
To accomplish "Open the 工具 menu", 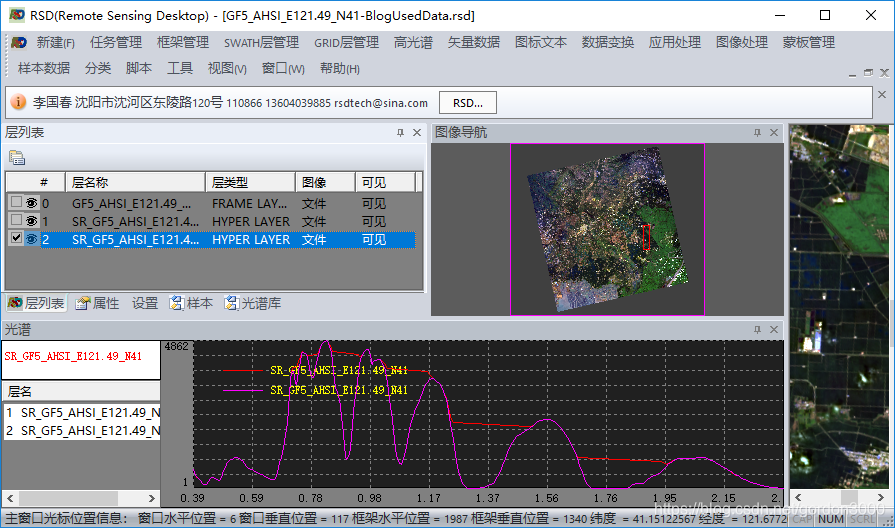I will 180,68.
